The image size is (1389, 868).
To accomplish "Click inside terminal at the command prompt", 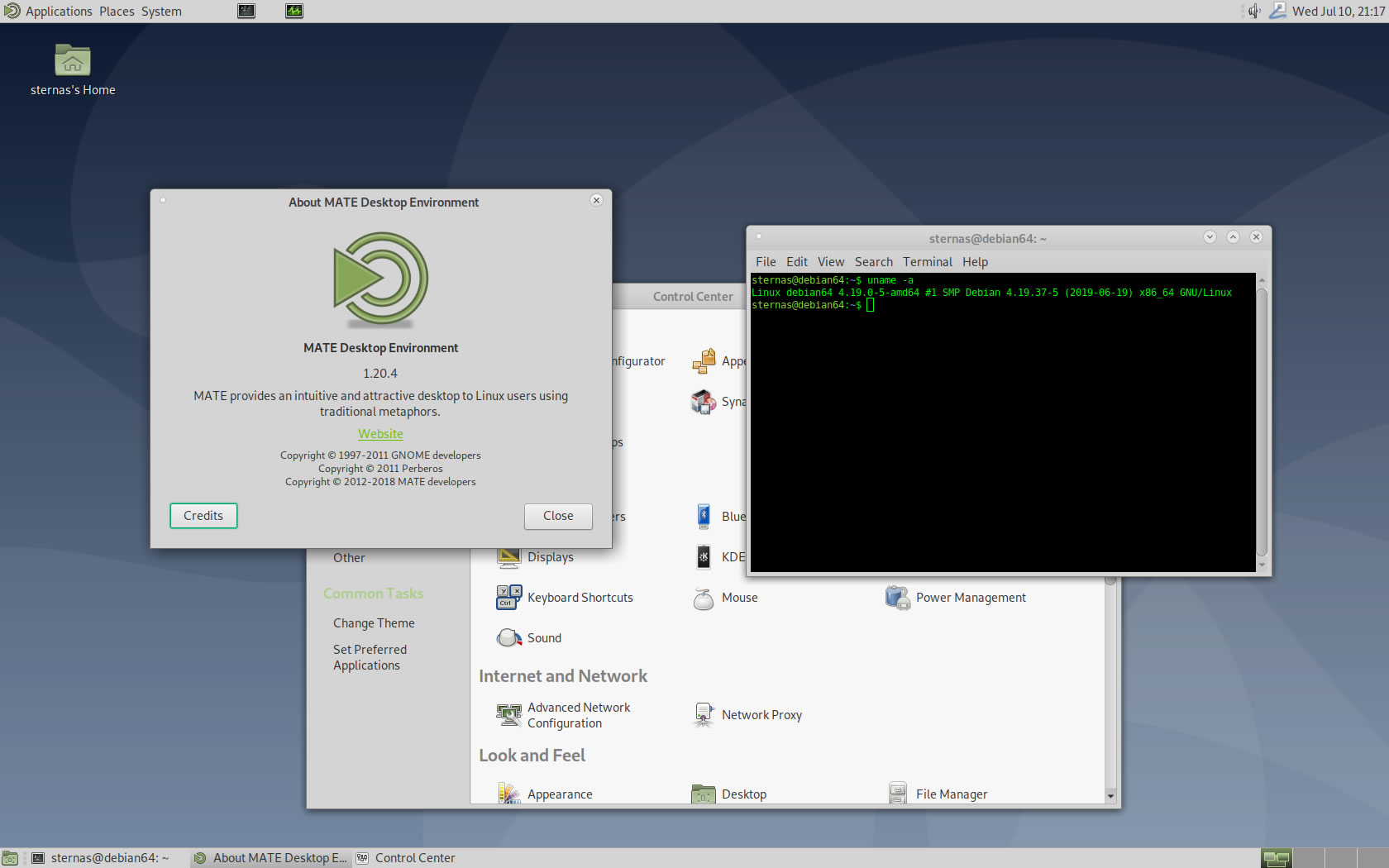I will click(871, 305).
